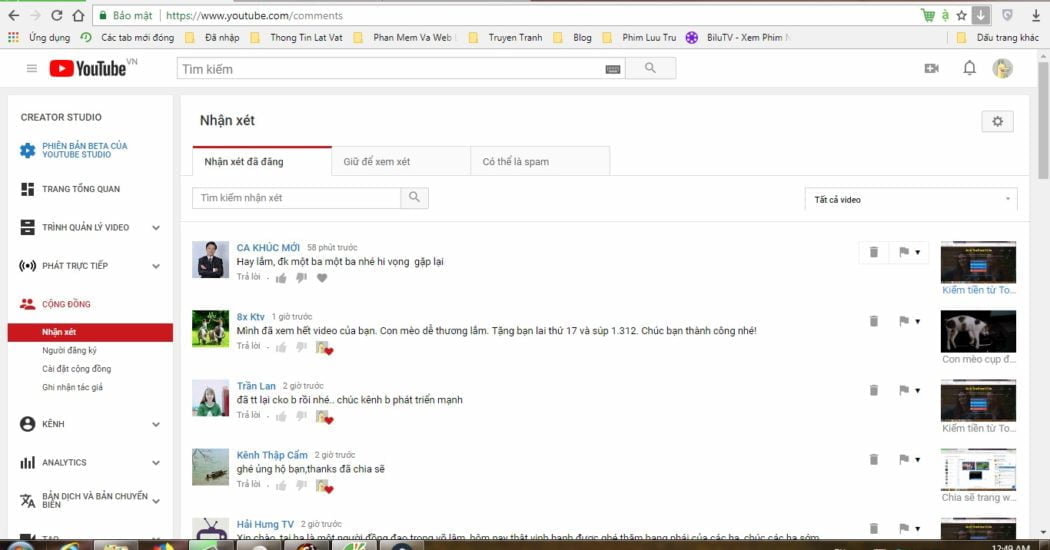Open flag menu for Kênh Thập Cẩm comment
This screenshot has width=1050, height=550.
pos(909,459)
